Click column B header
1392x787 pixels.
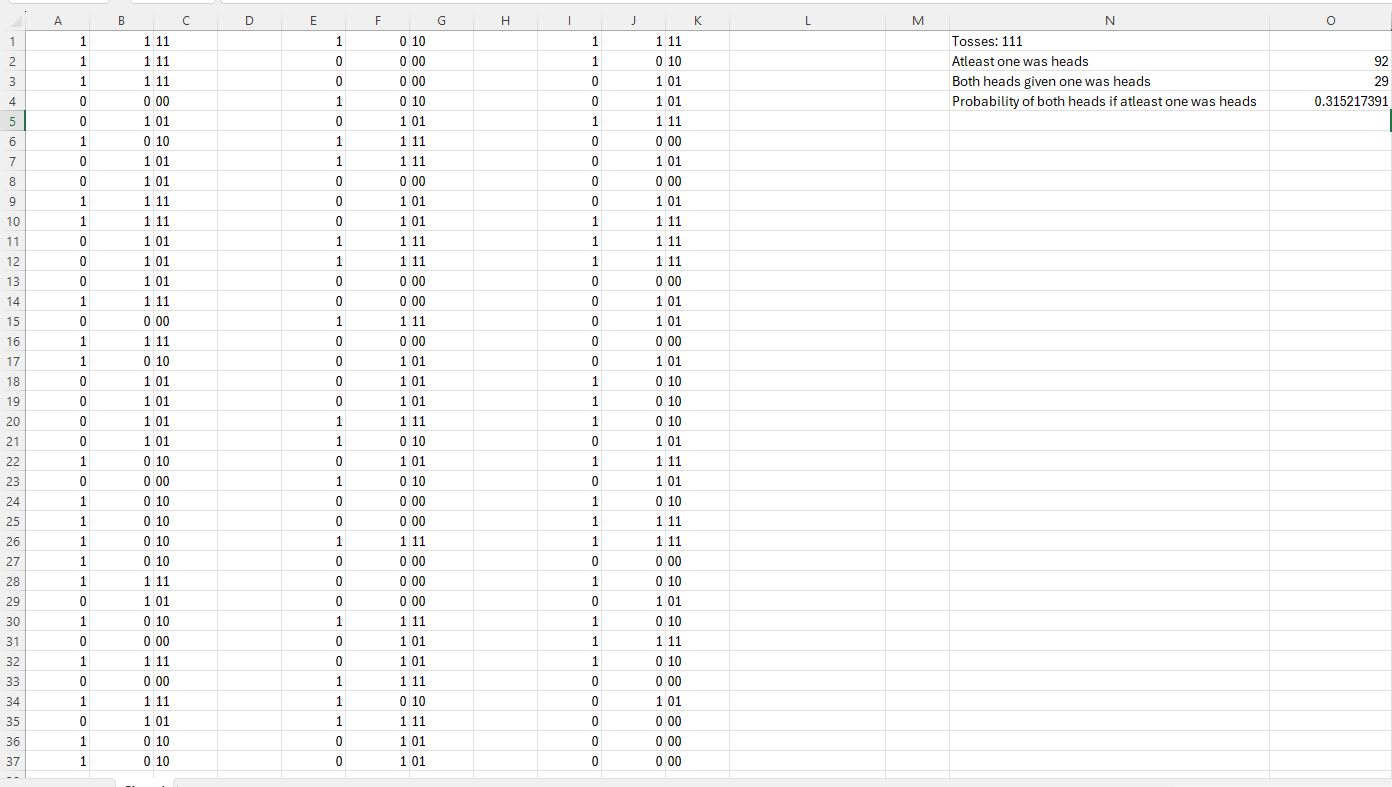(x=121, y=20)
